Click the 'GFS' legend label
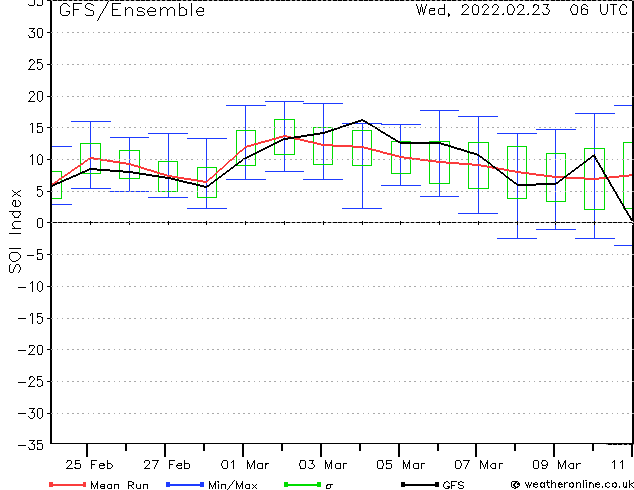Screen dimensions: 634x490 pos(453,485)
